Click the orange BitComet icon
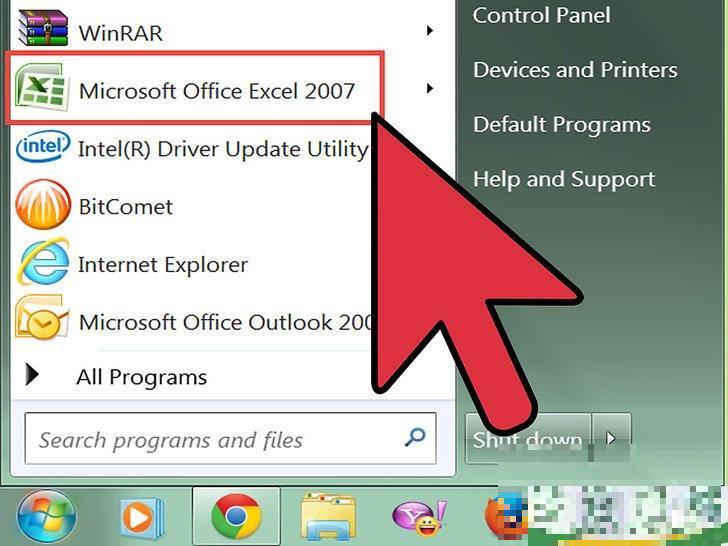The height and width of the screenshot is (546, 728). click(x=43, y=205)
